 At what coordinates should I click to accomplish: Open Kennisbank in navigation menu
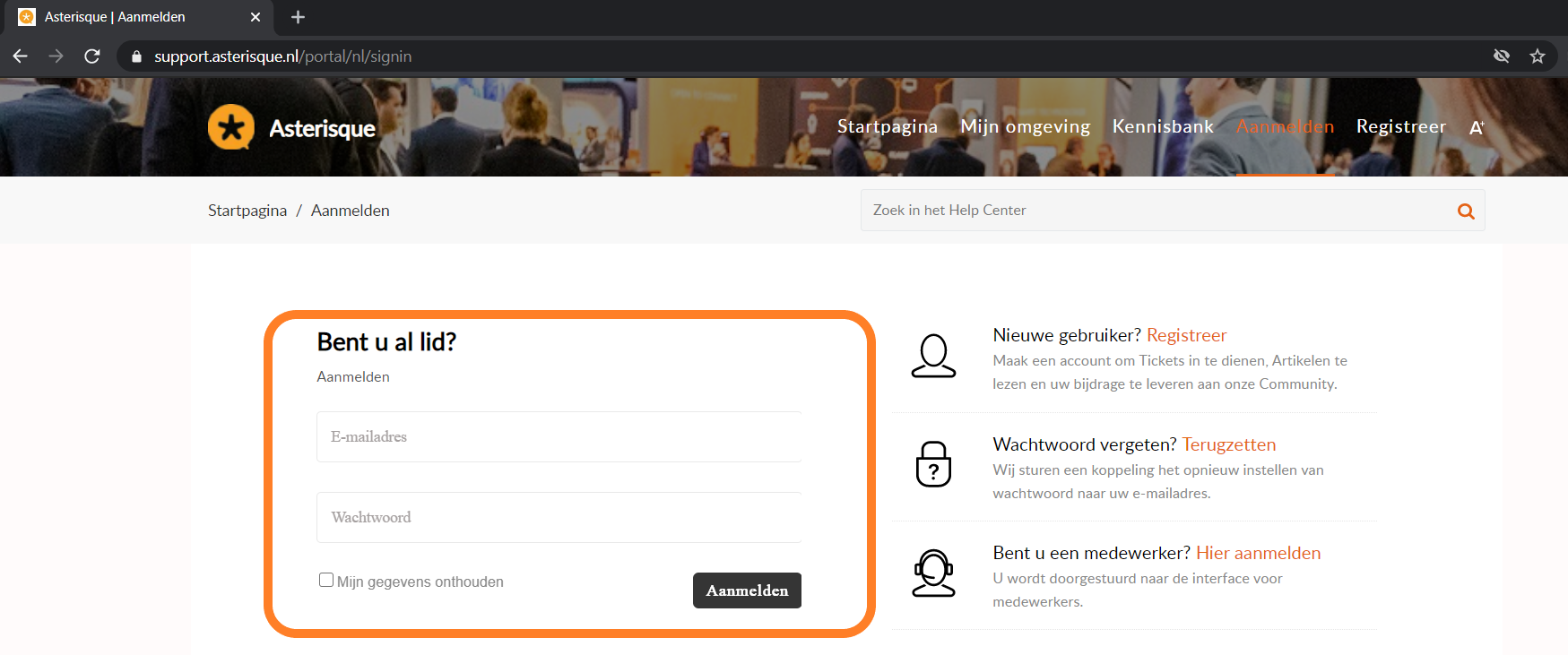1163,126
